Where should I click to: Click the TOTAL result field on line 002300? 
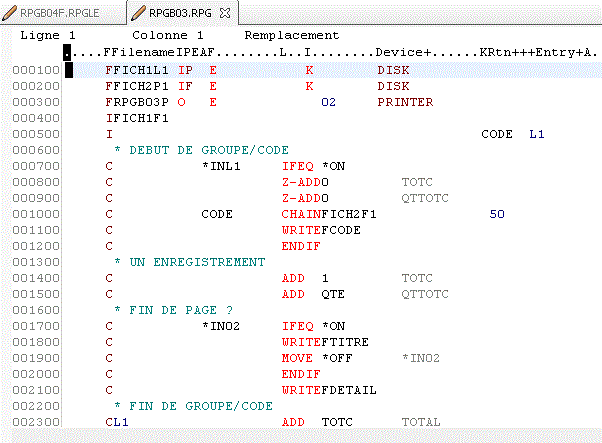point(421,422)
